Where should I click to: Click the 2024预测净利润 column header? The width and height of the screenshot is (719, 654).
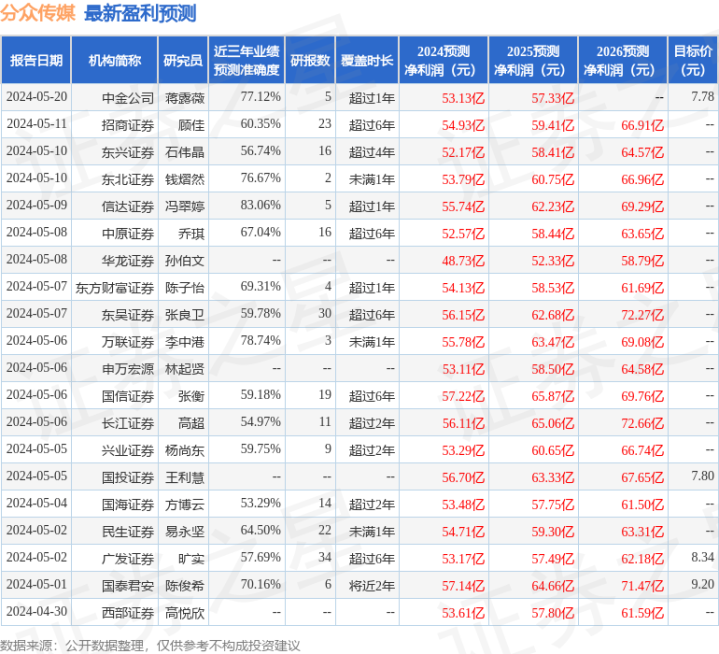(x=443, y=60)
